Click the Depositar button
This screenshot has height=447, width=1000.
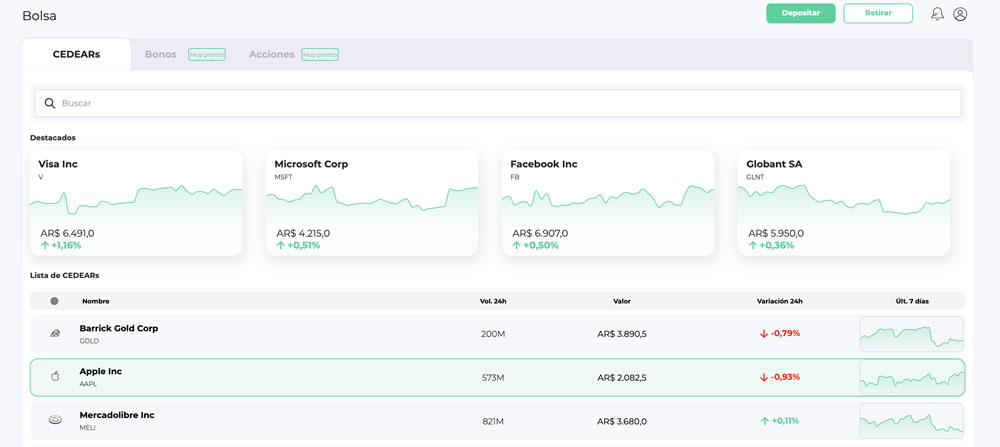pyautogui.click(x=800, y=13)
